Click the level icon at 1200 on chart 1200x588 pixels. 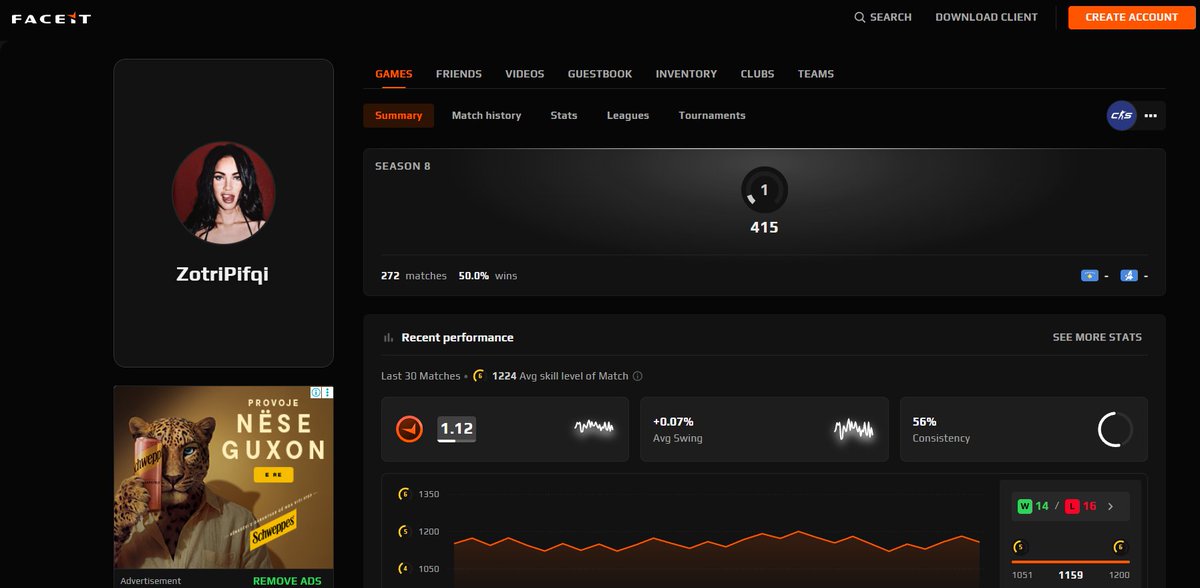(x=404, y=531)
